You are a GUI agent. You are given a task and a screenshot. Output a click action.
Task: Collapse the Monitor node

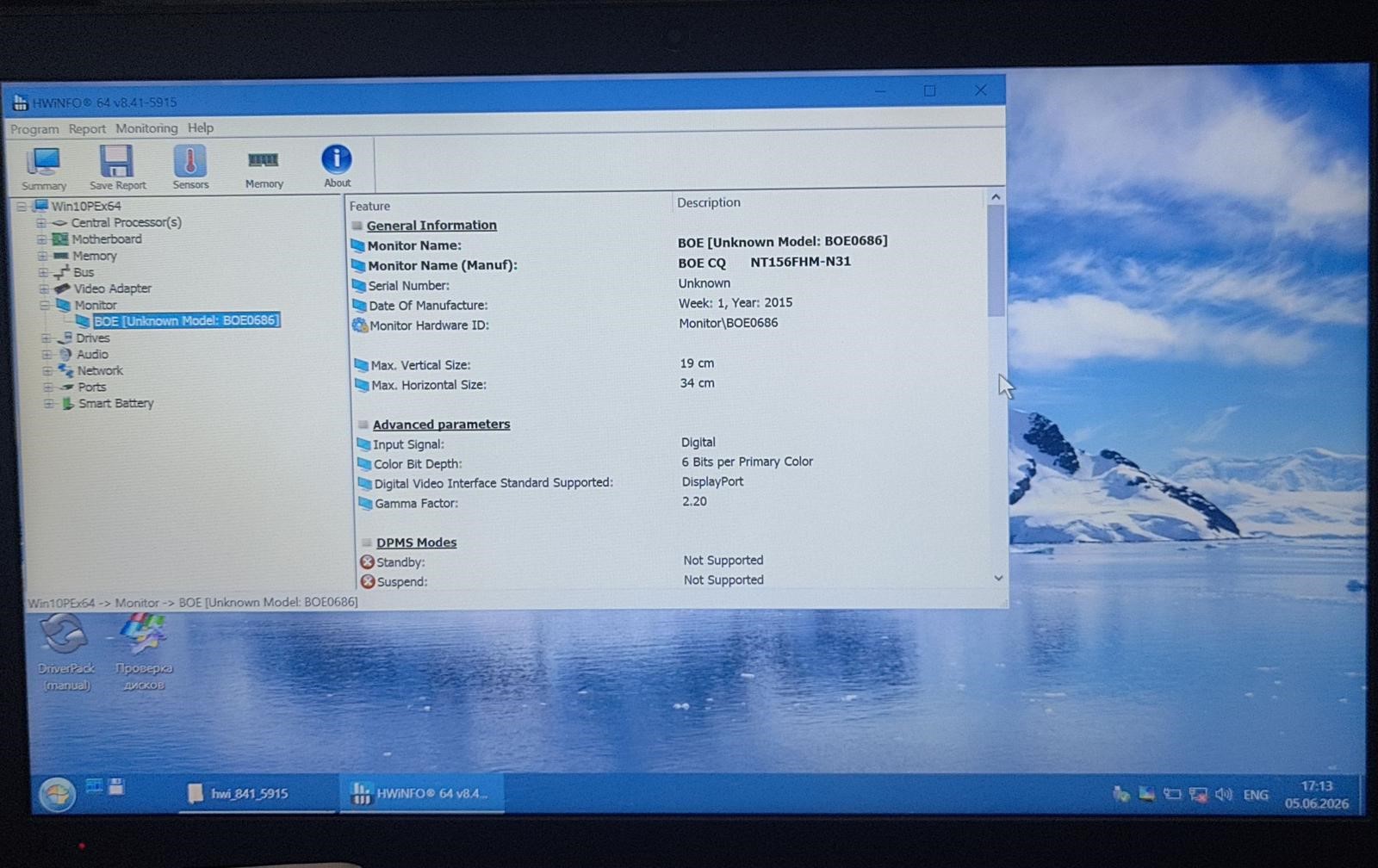[45, 305]
